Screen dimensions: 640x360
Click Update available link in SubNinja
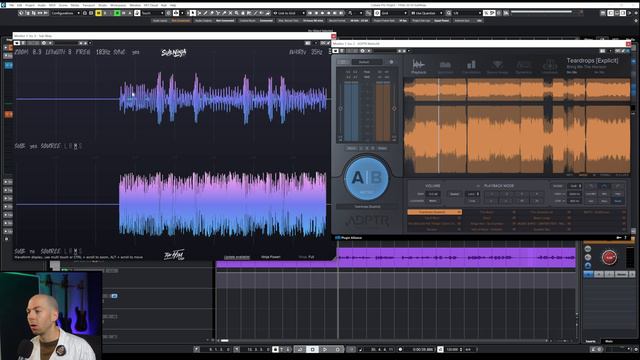coord(237,257)
